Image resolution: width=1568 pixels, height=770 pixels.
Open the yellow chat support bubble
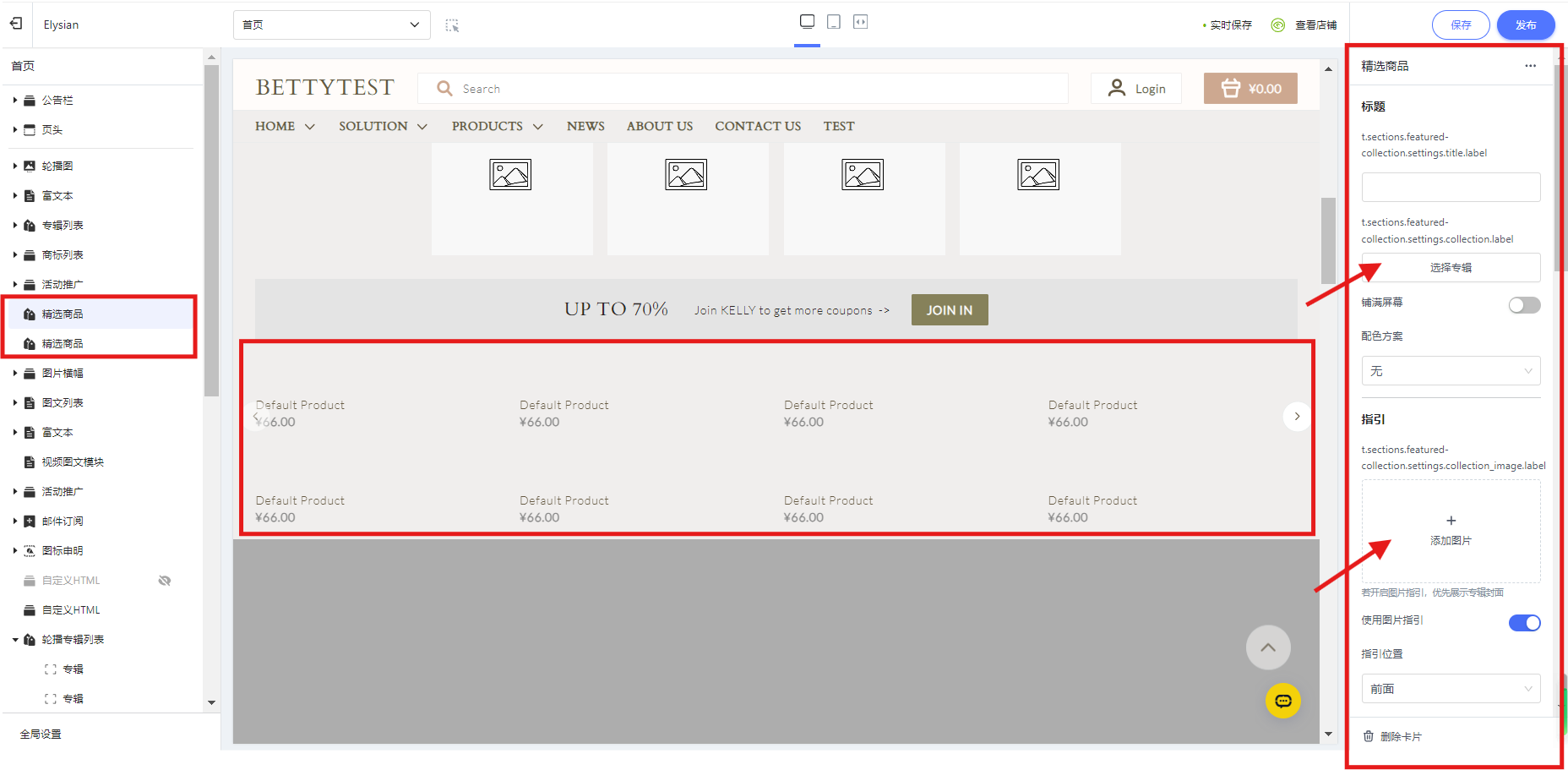(1282, 701)
